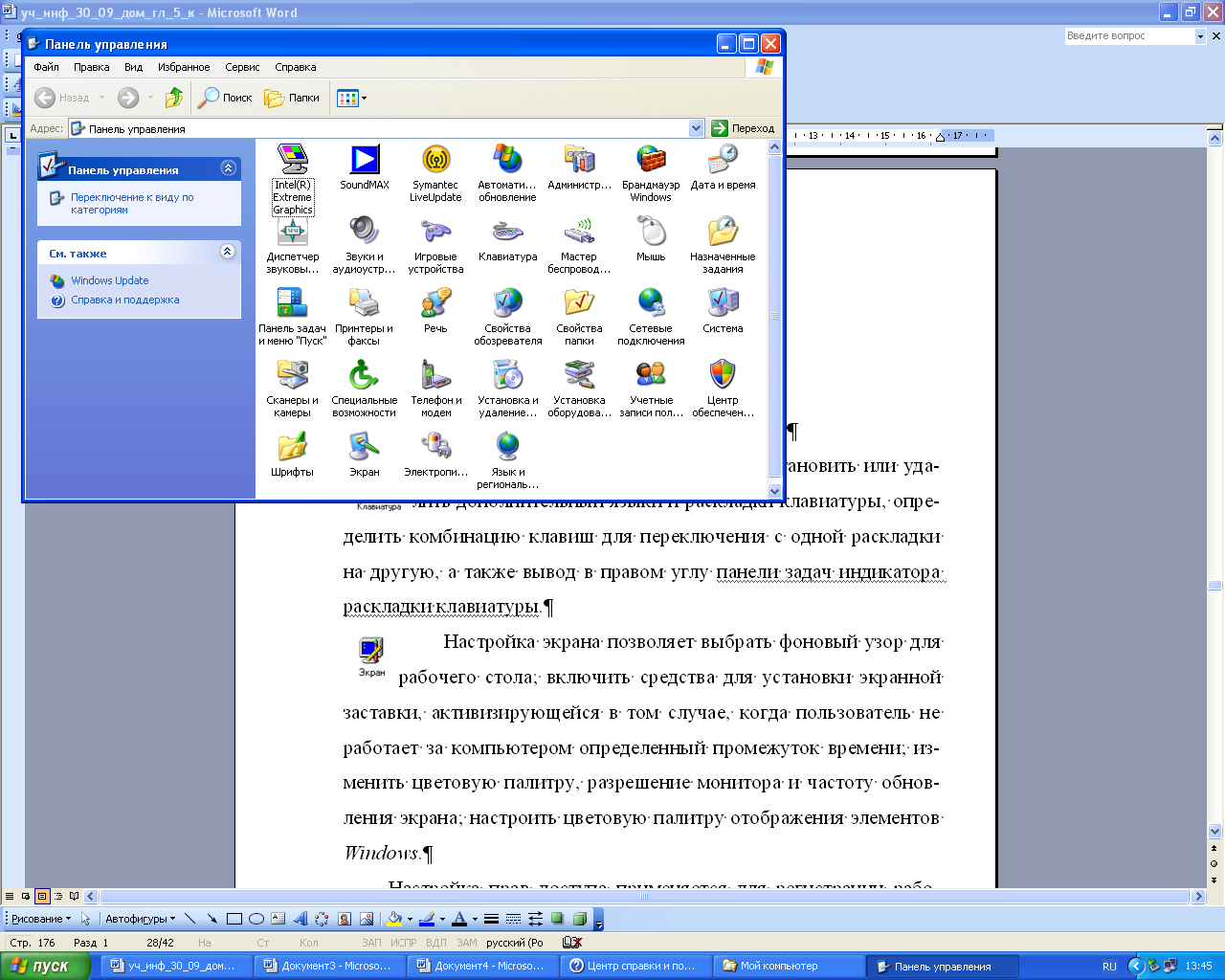Image resolution: width=1225 pixels, height=980 pixels.
Task: Open the Дата и время icon
Action: point(723,160)
